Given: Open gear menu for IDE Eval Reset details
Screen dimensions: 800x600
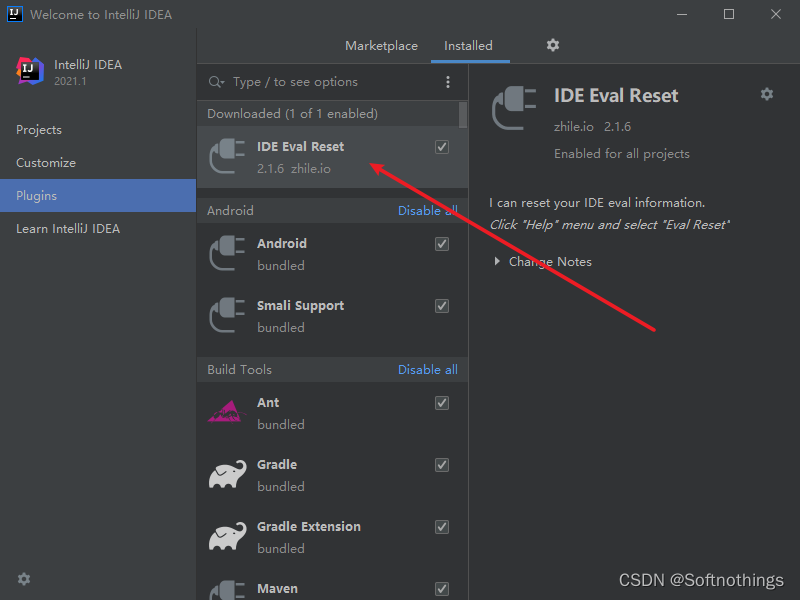Looking at the screenshot, I should [x=766, y=94].
